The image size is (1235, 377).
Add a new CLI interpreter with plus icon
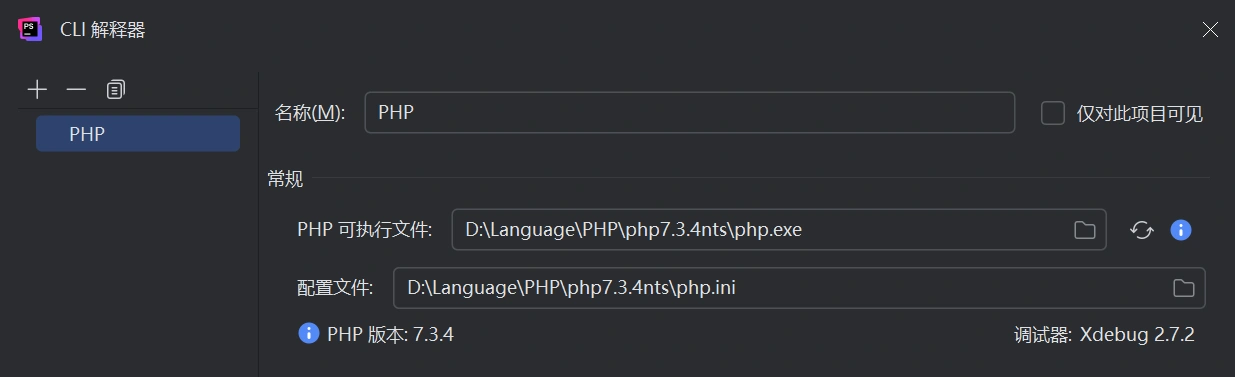37,90
